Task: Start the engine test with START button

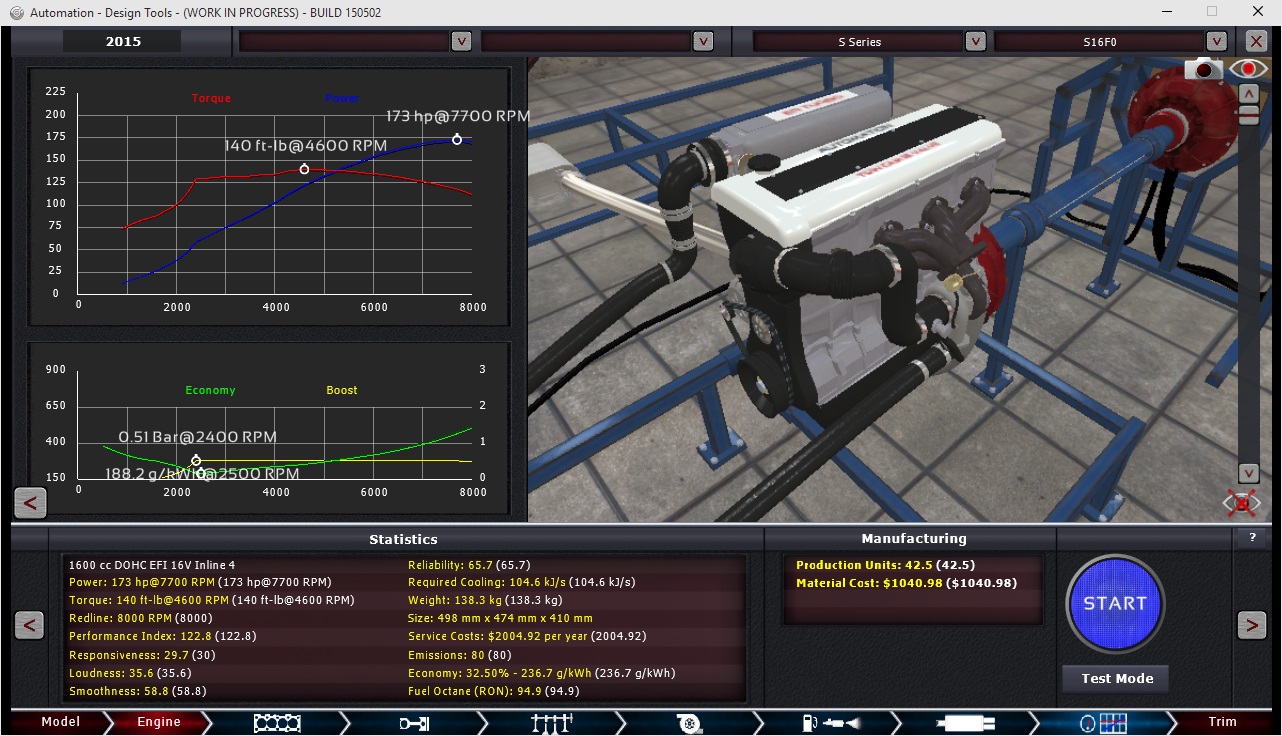Action: point(1116,603)
